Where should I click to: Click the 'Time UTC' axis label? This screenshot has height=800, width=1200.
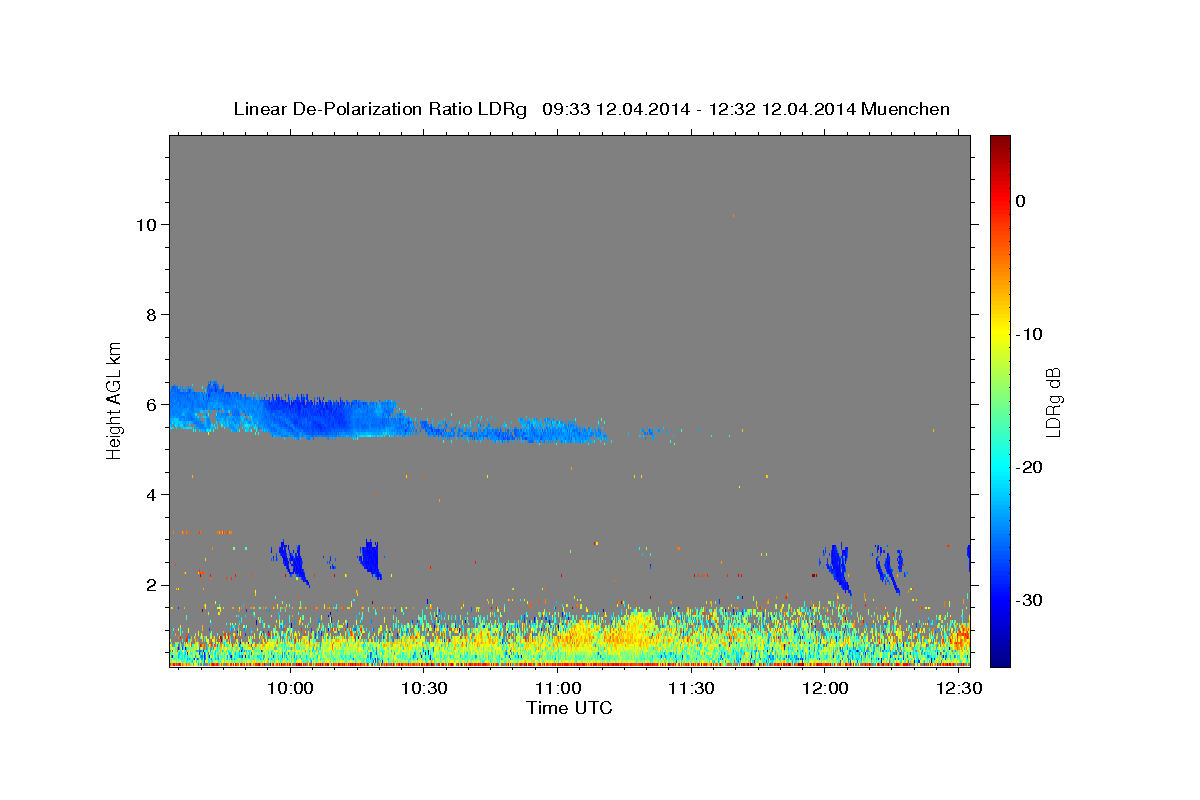tap(569, 708)
